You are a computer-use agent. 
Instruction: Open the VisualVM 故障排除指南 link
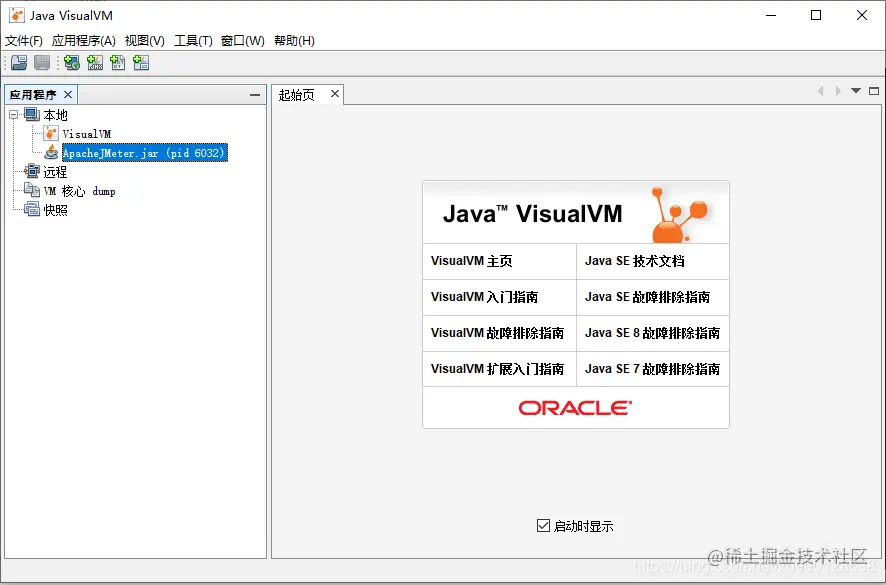point(499,333)
